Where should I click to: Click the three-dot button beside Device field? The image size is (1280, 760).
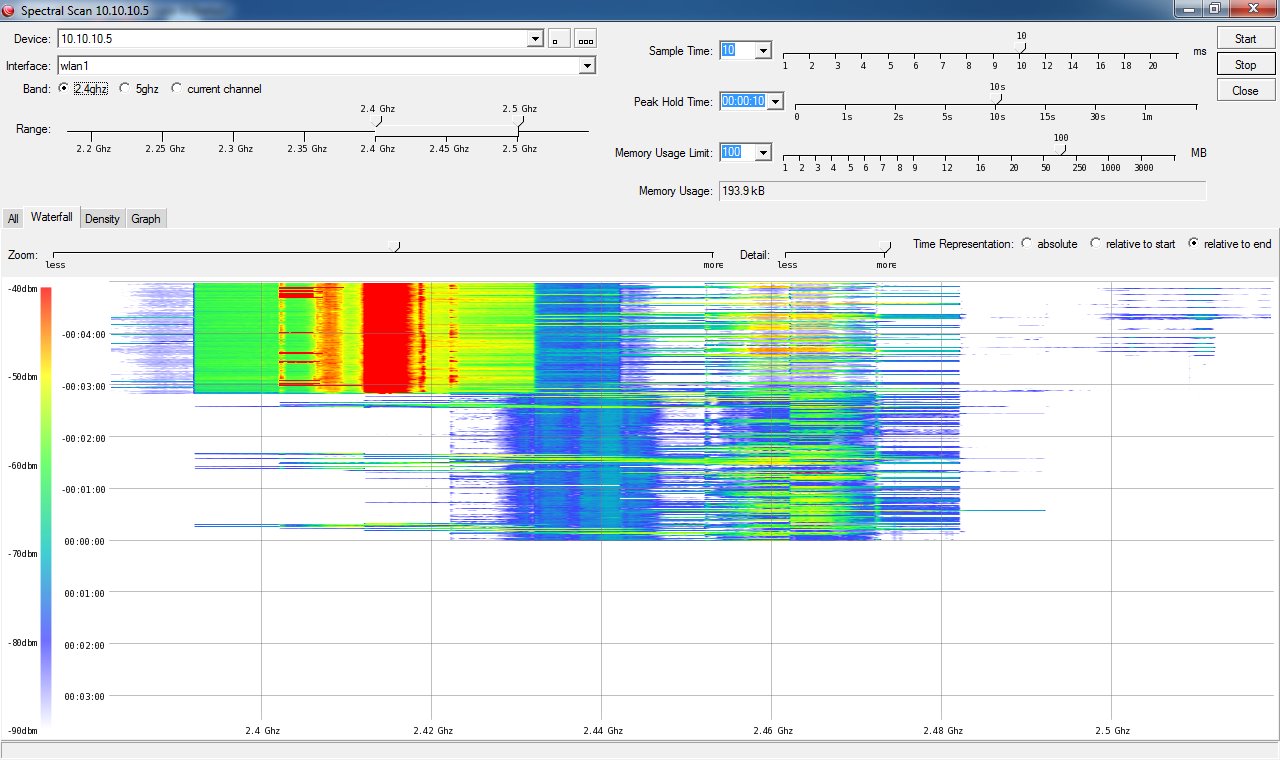(x=585, y=39)
